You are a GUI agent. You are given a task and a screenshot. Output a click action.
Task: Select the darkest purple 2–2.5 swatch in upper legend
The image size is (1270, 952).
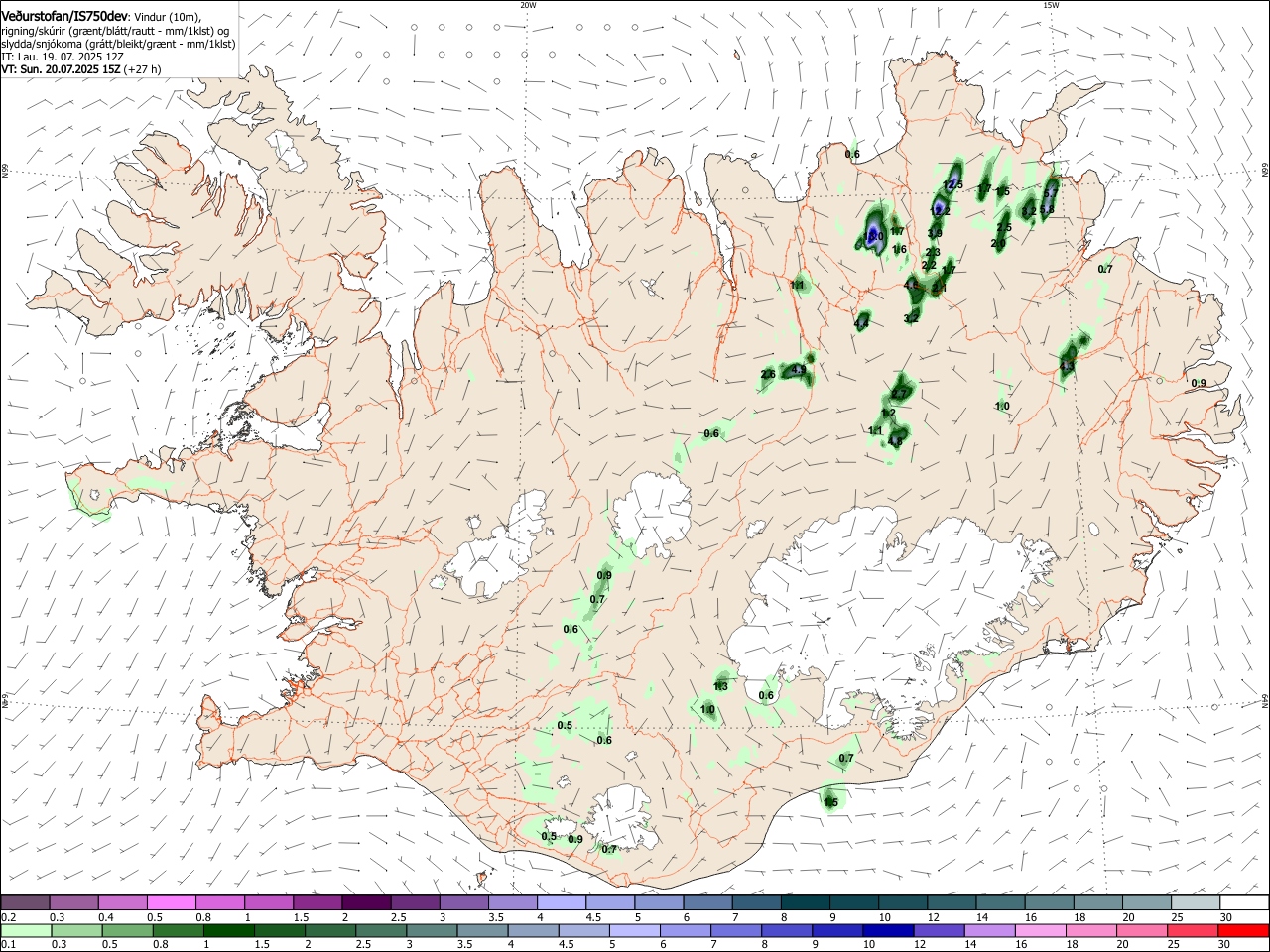tap(366, 902)
